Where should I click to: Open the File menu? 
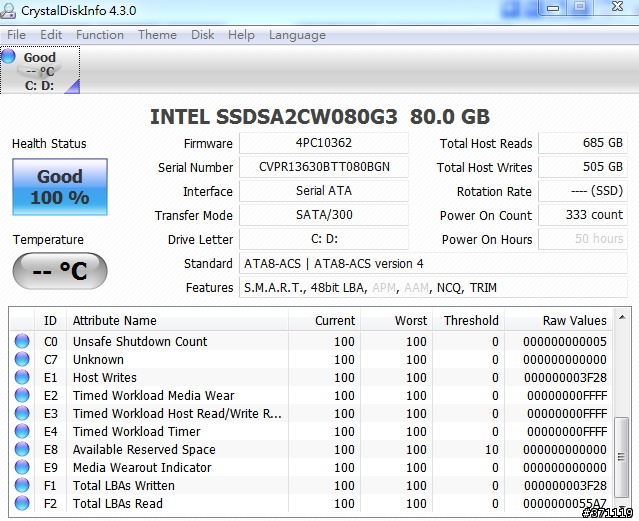(16, 35)
